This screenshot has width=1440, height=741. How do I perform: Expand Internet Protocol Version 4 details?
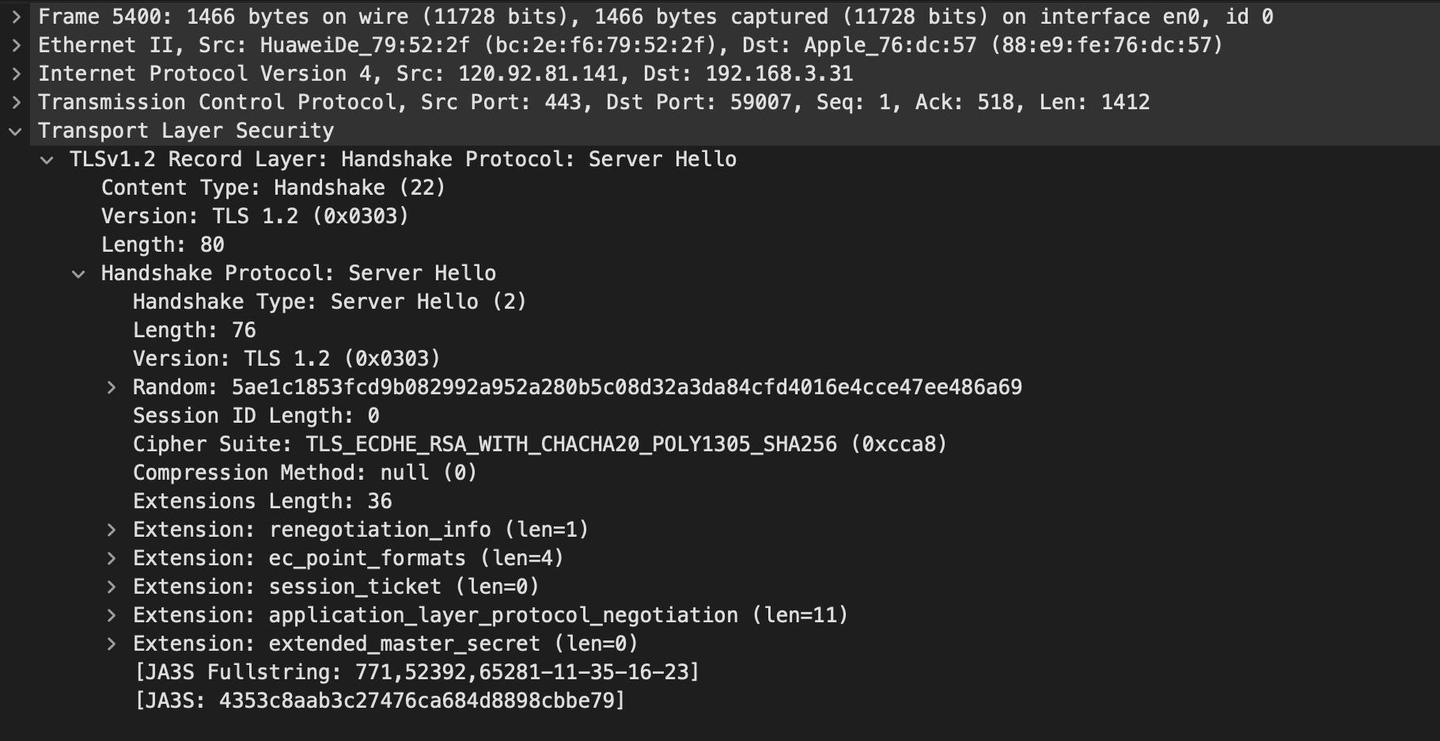[x=15, y=74]
